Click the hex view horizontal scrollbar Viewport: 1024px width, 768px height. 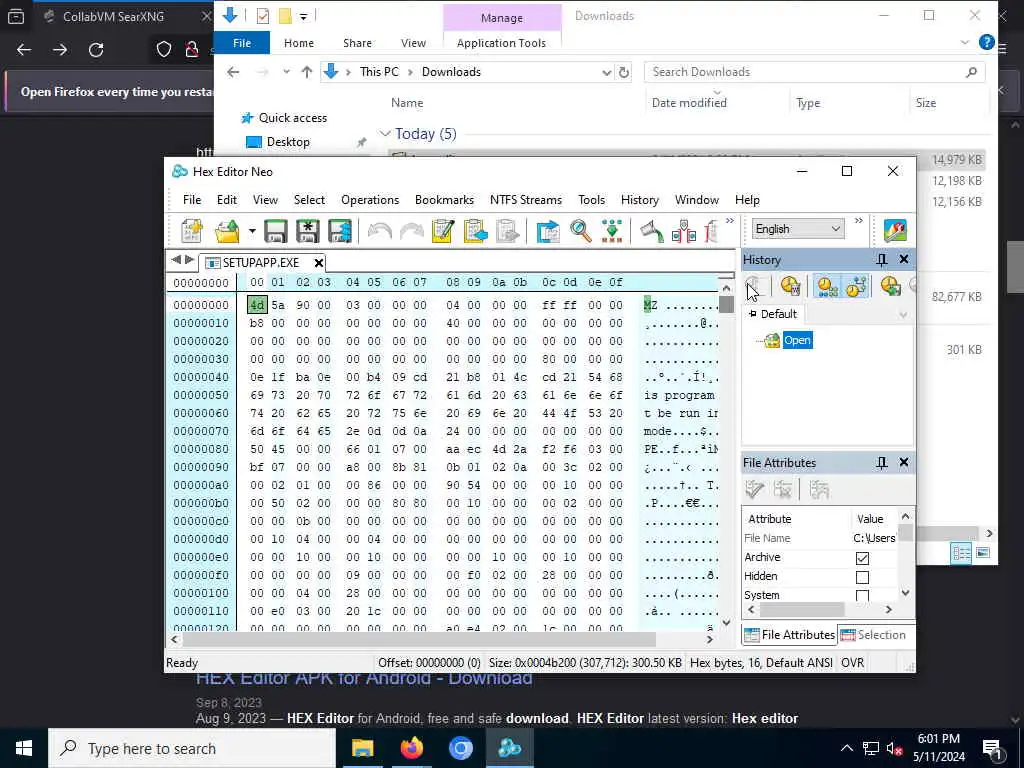pos(418,639)
